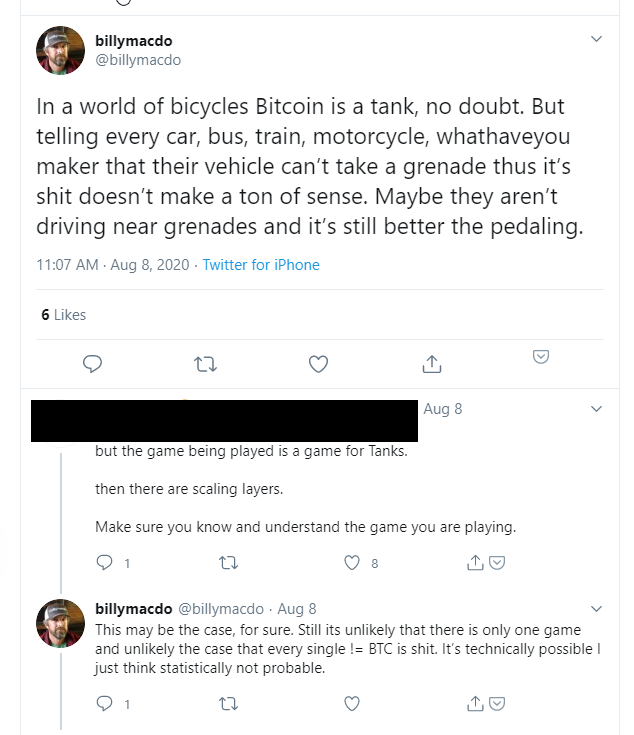View the 6 Likes list
This screenshot has width=634, height=735.
[x=64, y=315]
